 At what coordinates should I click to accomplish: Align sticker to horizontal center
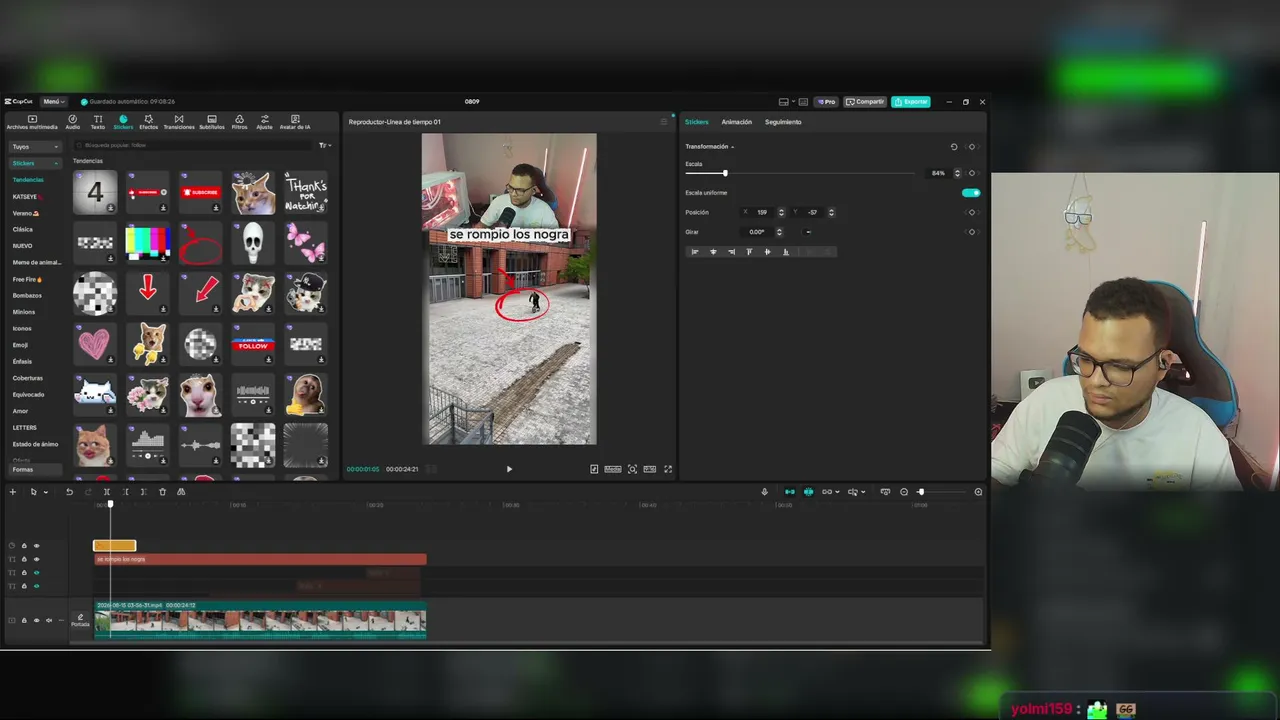[713, 252]
